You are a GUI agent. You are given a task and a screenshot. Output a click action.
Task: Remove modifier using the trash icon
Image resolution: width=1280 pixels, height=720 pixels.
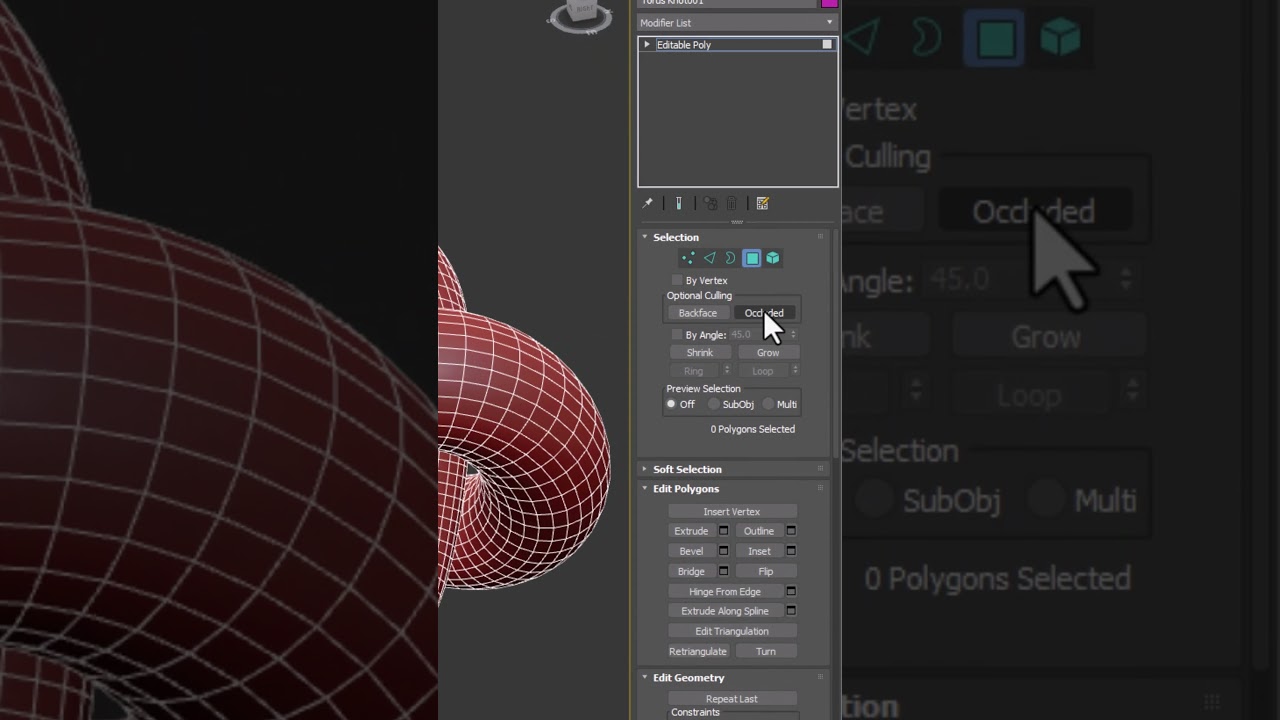coord(731,203)
